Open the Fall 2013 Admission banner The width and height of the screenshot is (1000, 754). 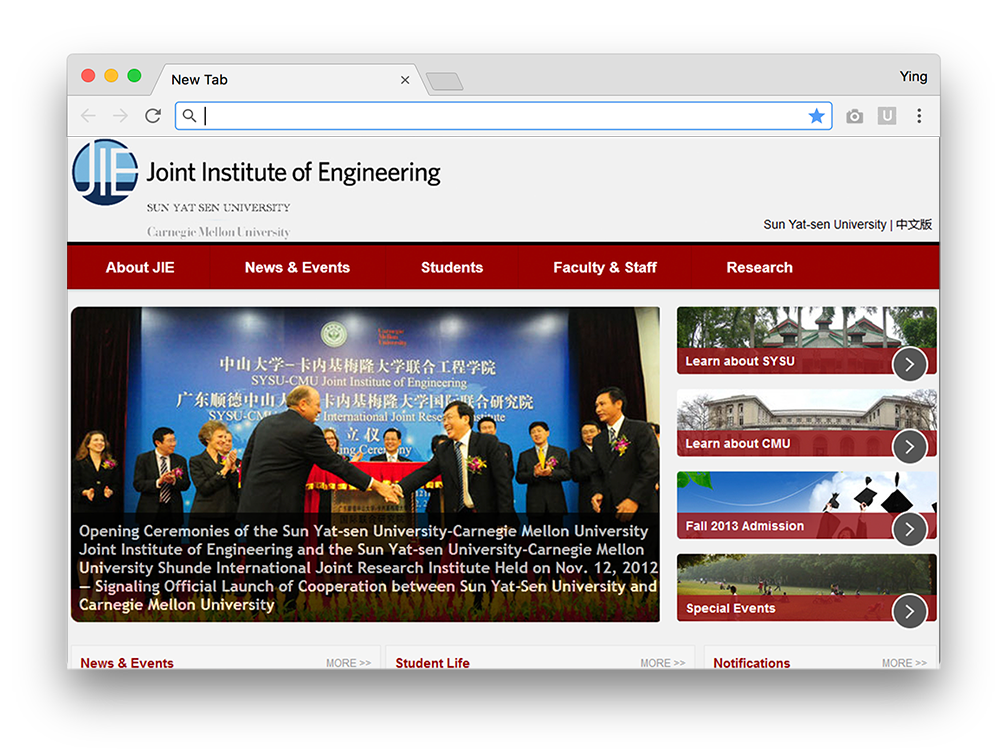coord(807,505)
